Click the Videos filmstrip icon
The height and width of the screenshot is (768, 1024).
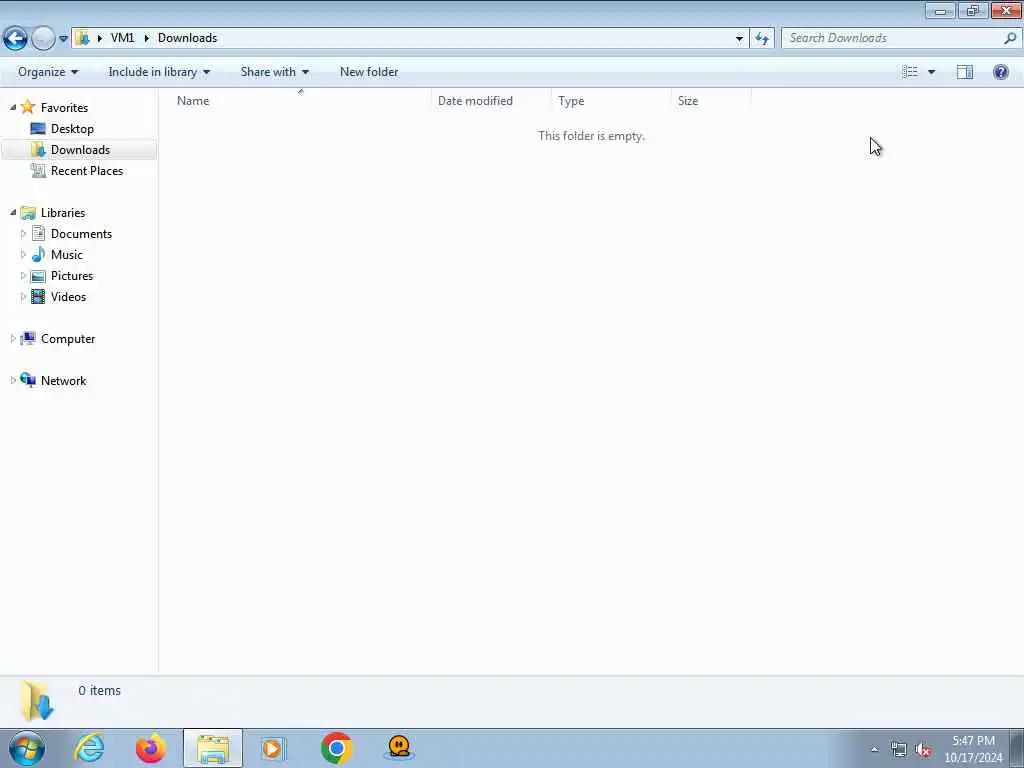[x=38, y=296]
